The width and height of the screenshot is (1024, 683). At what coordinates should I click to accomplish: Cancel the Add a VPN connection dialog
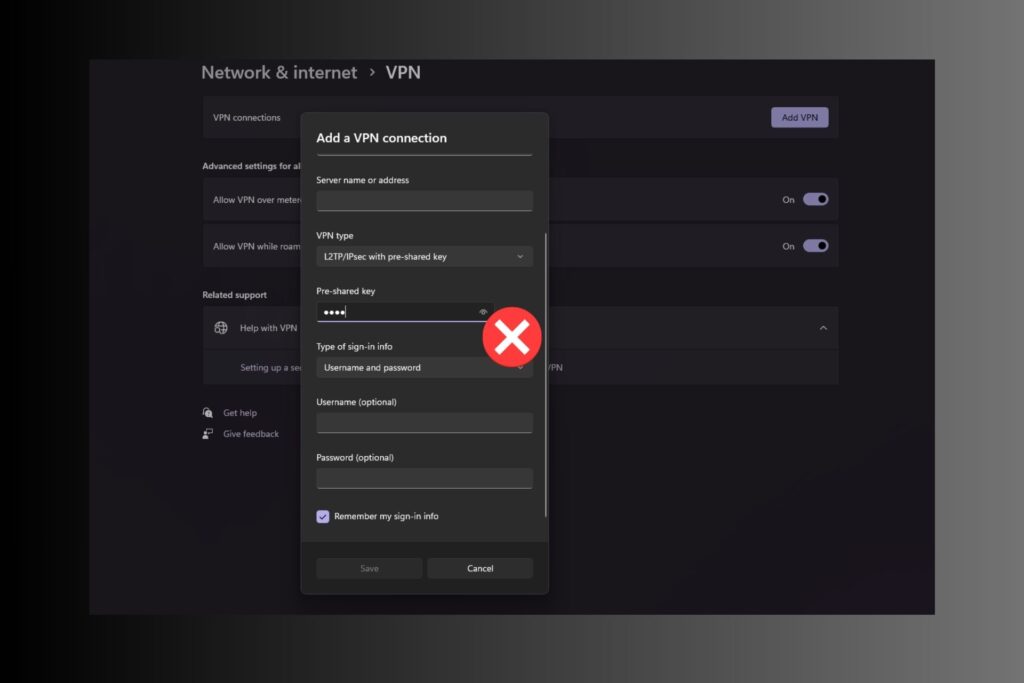[x=480, y=567]
